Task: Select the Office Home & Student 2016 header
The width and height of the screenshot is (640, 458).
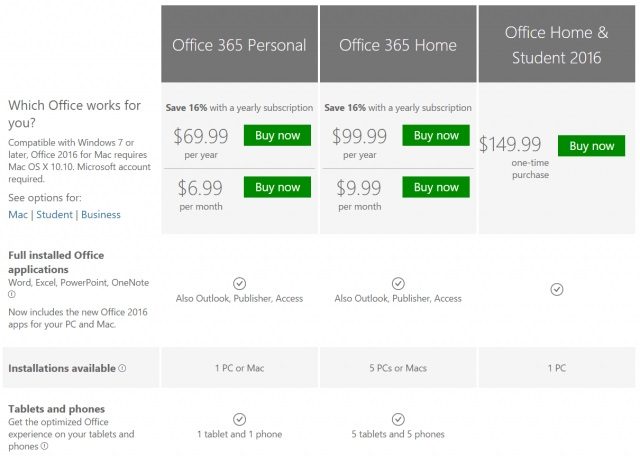Action: [x=557, y=45]
